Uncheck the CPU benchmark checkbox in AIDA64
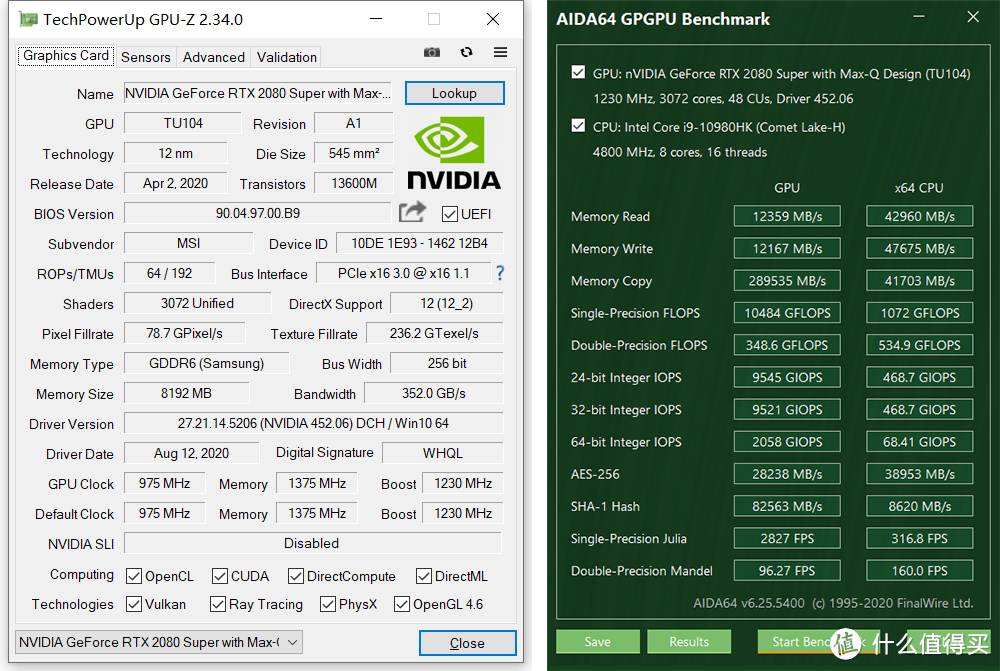Viewport: 1000px width, 671px height. click(x=578, y=126)
